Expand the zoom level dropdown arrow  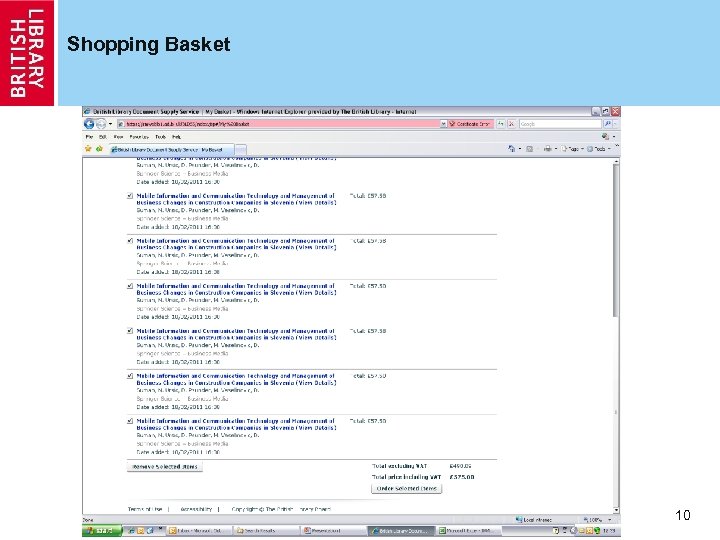click(x=610, y=520)
